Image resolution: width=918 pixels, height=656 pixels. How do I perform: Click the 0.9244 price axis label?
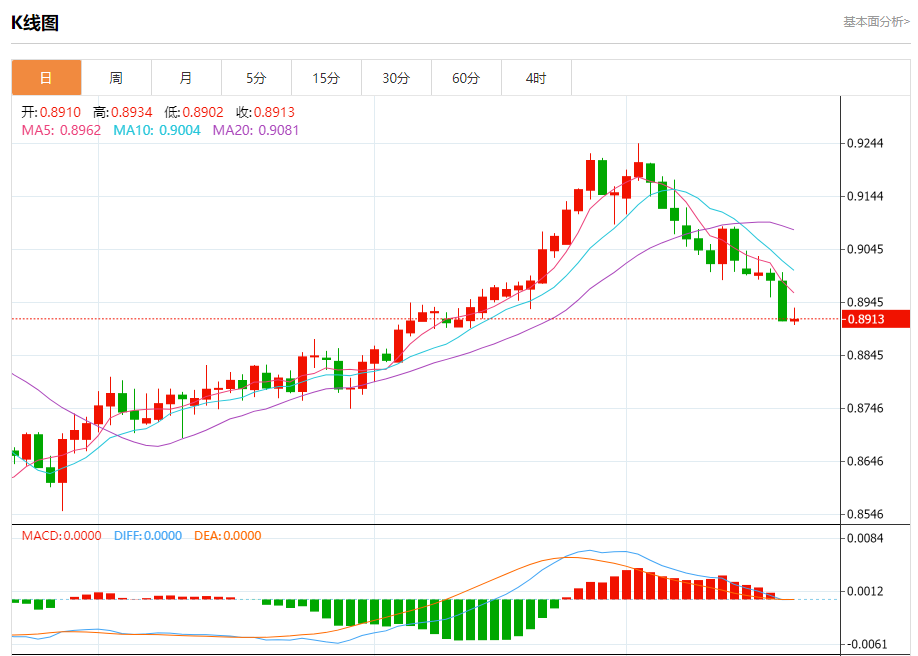coord(866,143)
